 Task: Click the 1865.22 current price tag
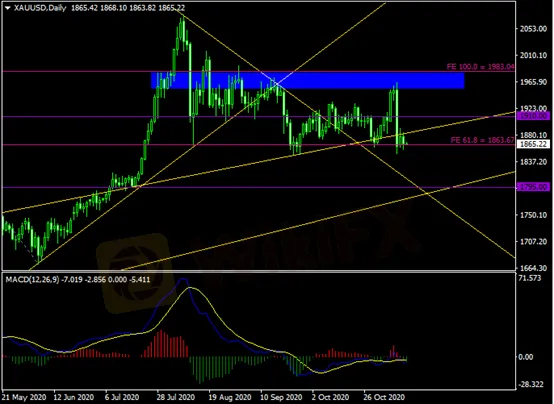[533, 144]
